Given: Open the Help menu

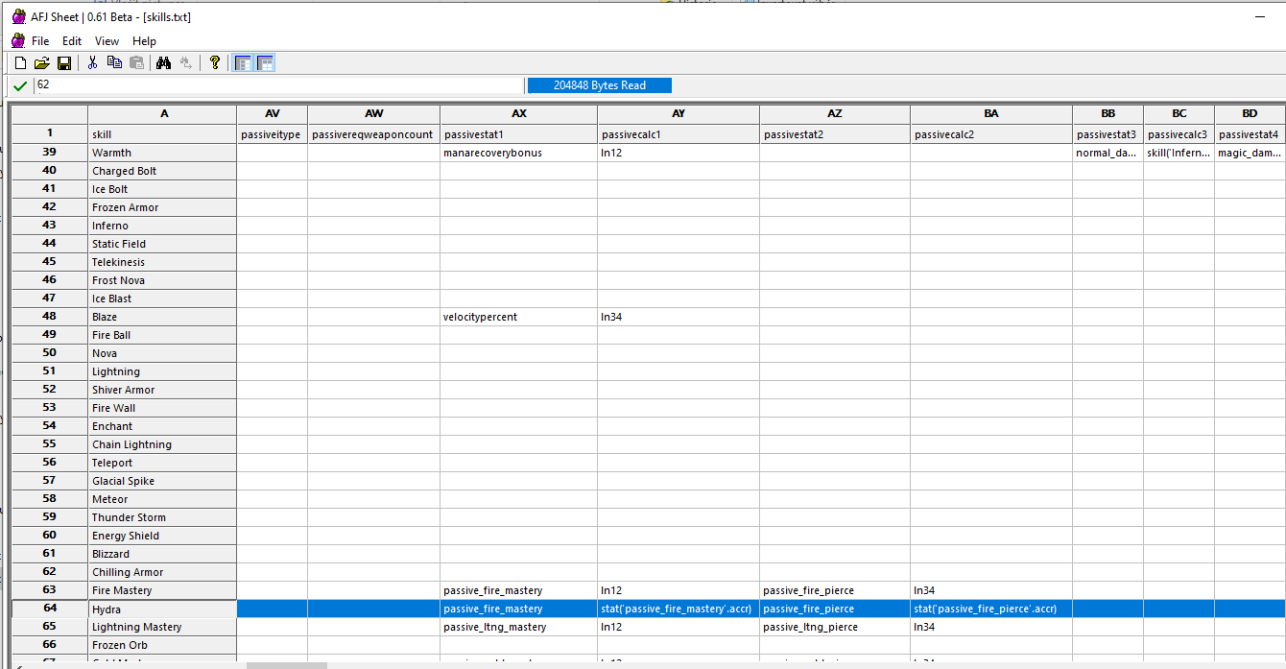Looking at the screenshot, I should pos(144,41).
